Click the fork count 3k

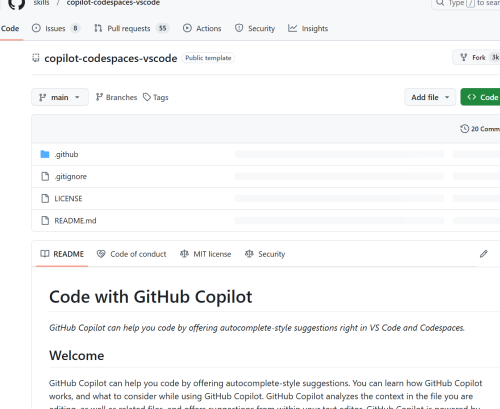click(495, 58)
